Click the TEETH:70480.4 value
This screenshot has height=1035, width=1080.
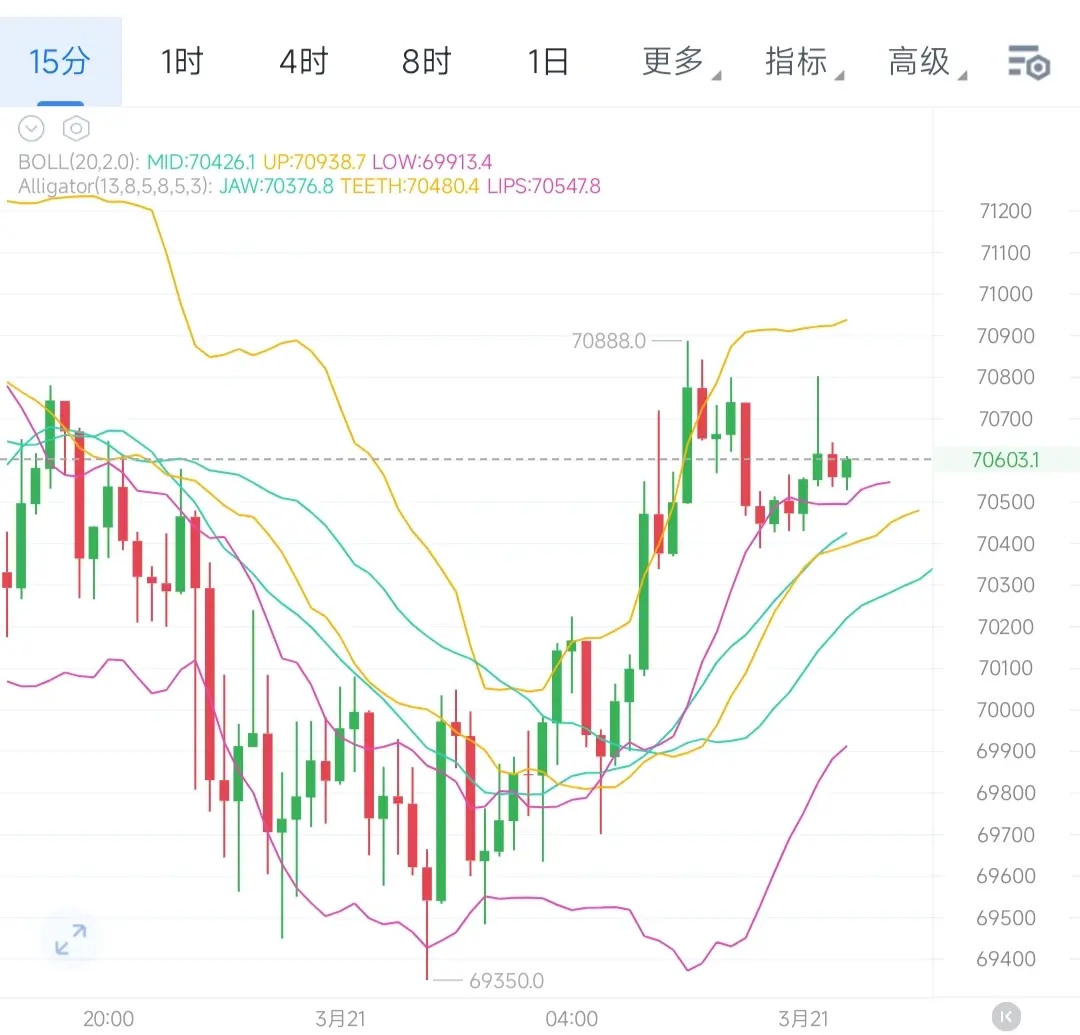(409, 186)
